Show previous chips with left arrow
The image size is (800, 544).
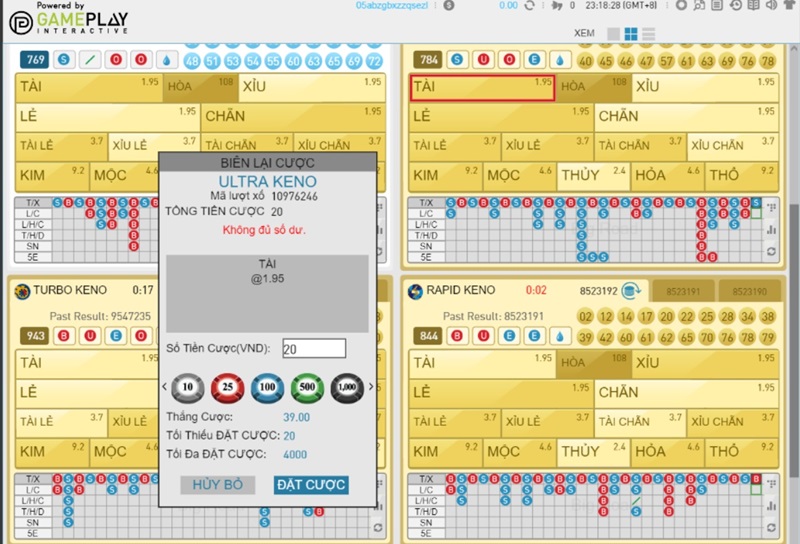click(x=164, y=387)
